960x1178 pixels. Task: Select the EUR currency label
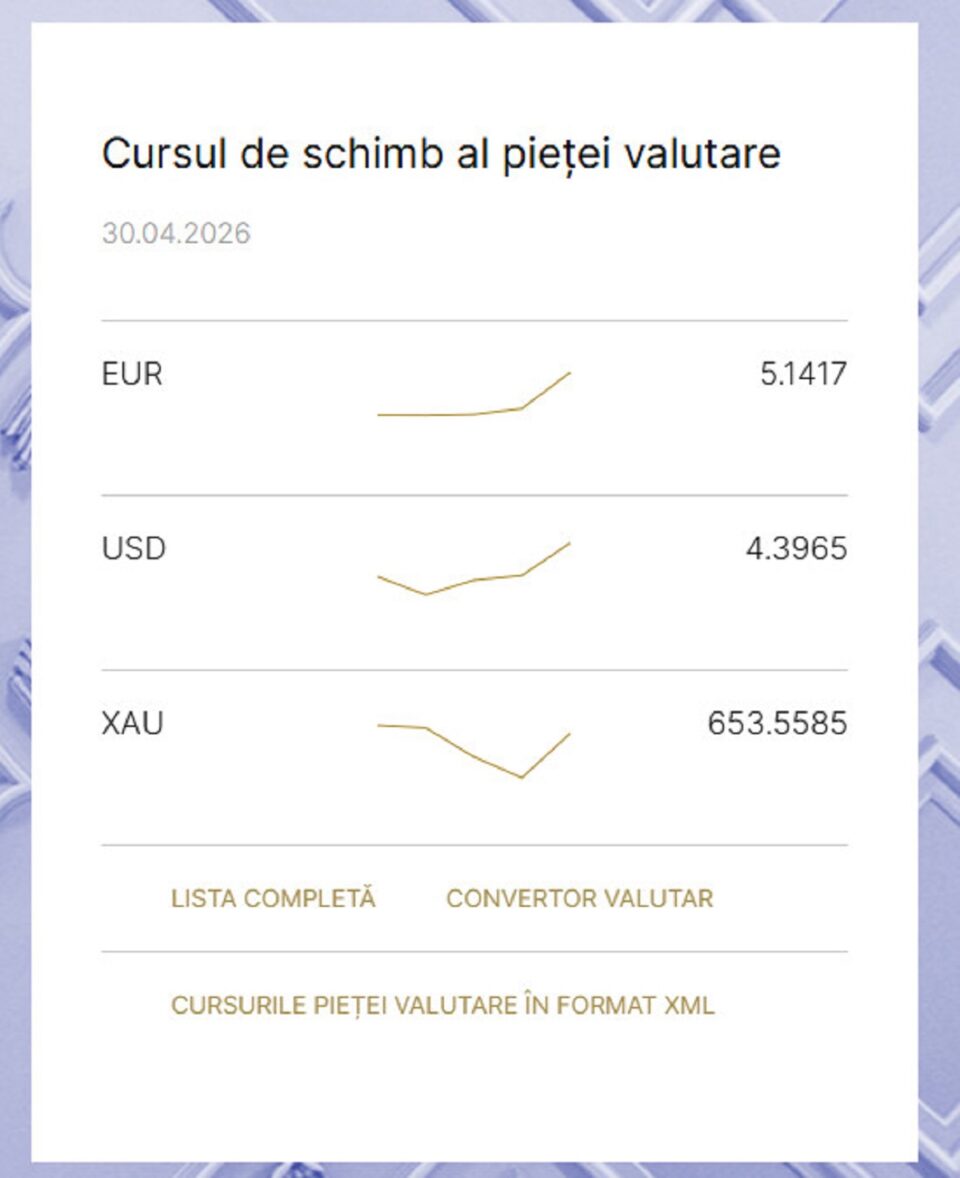coord(132,374)
